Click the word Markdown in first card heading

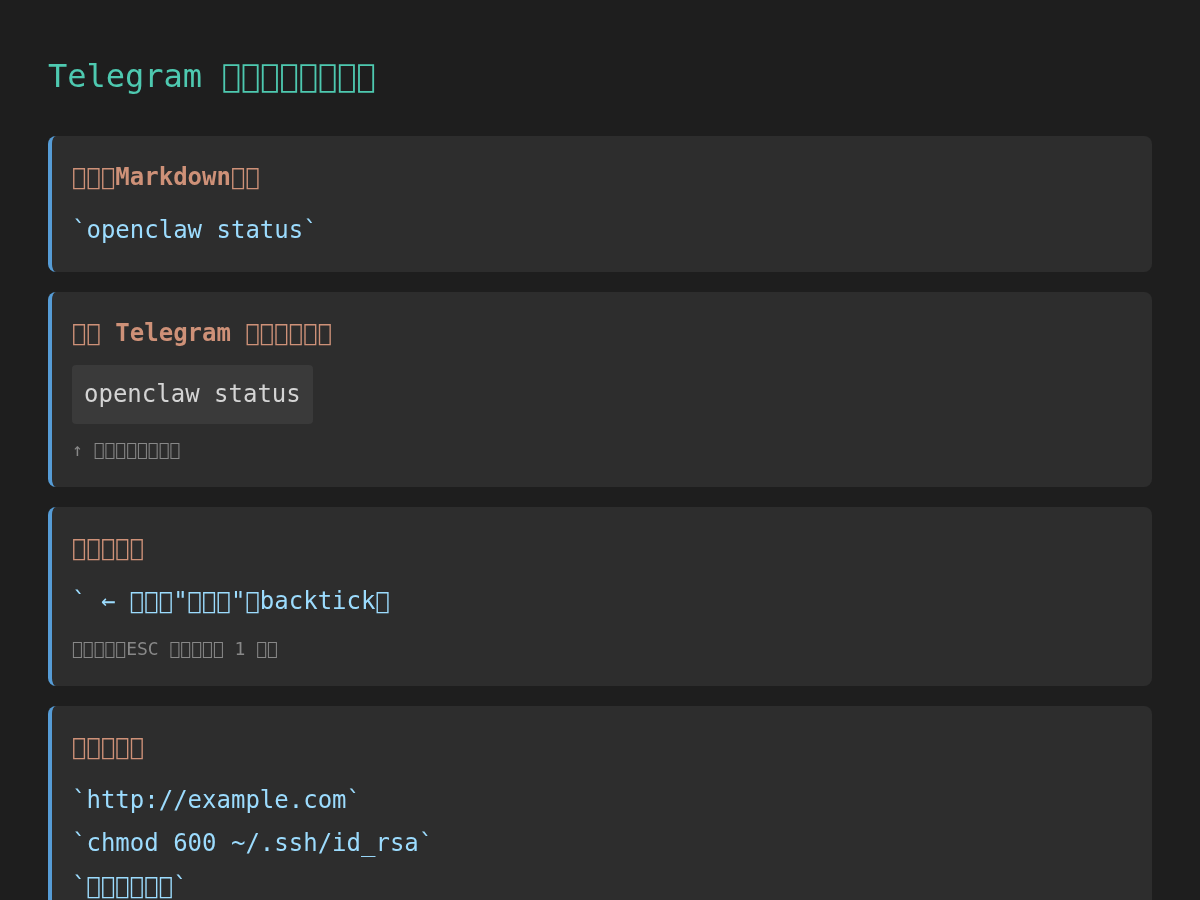point(173,177)
